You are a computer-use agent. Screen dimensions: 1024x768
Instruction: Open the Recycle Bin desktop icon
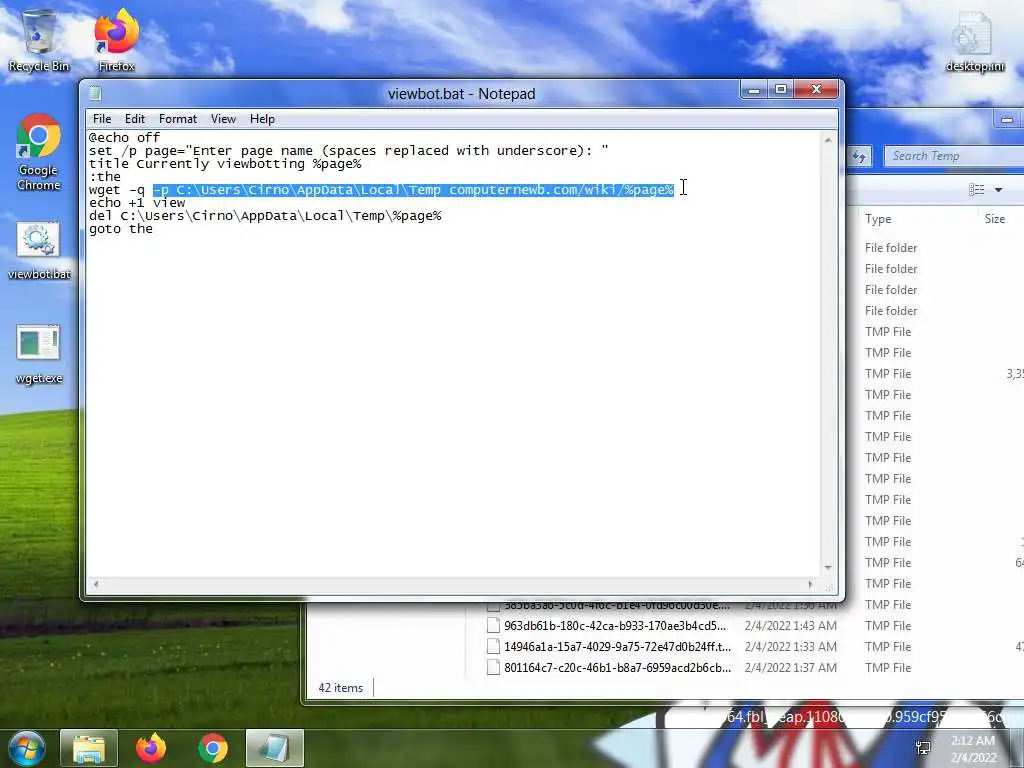39,39
